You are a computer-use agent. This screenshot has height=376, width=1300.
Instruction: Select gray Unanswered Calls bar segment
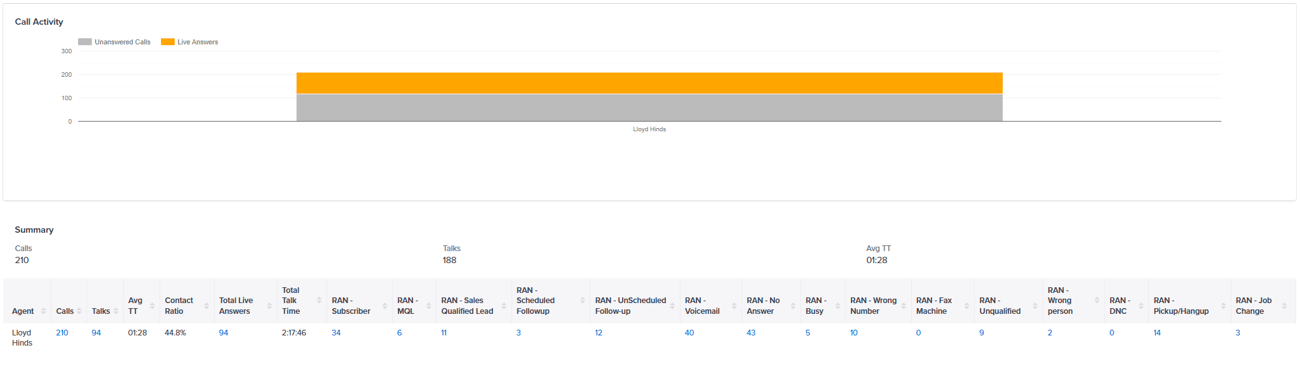pos(649,108)
